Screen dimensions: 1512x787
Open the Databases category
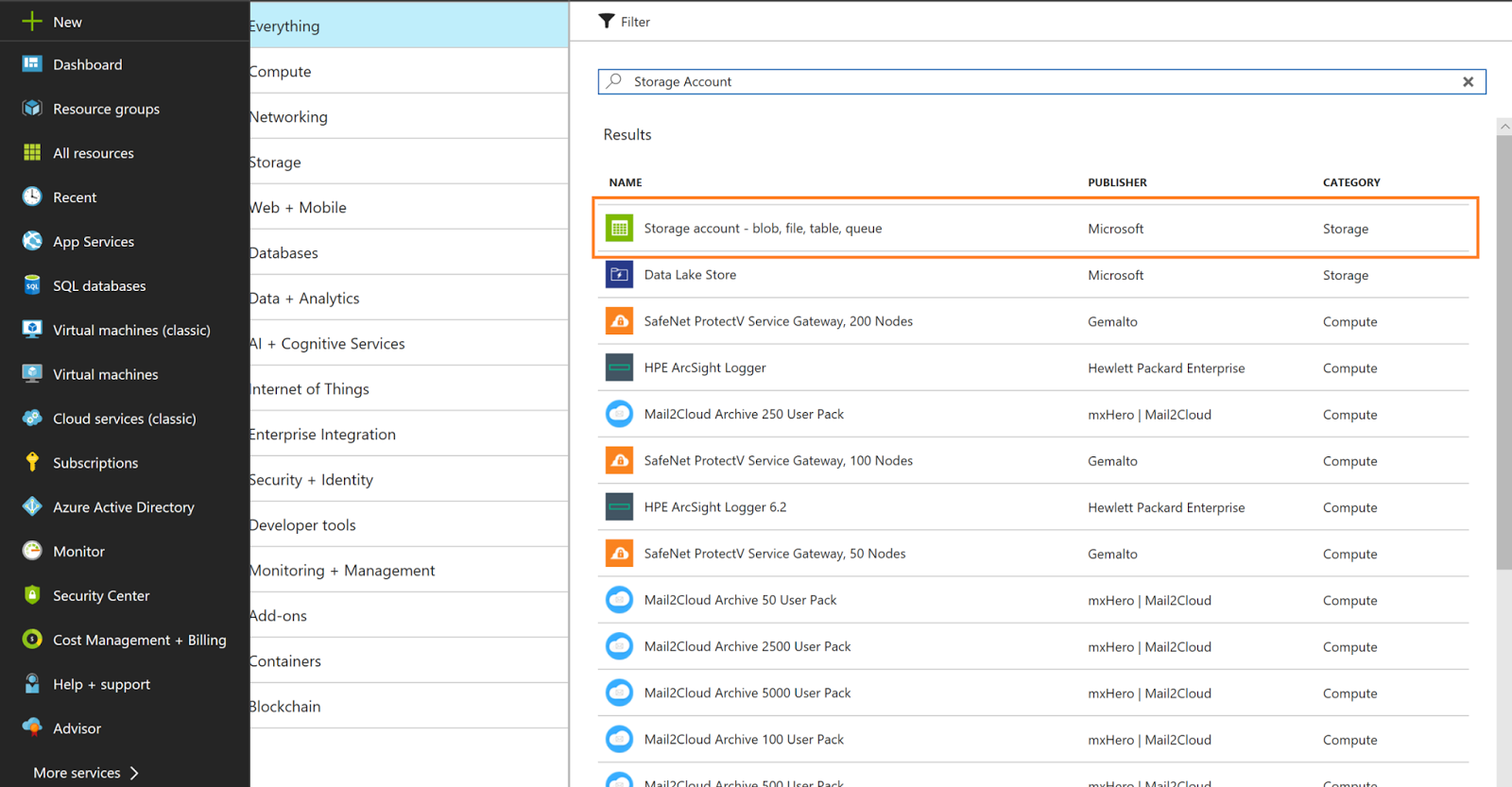[408, 253]
